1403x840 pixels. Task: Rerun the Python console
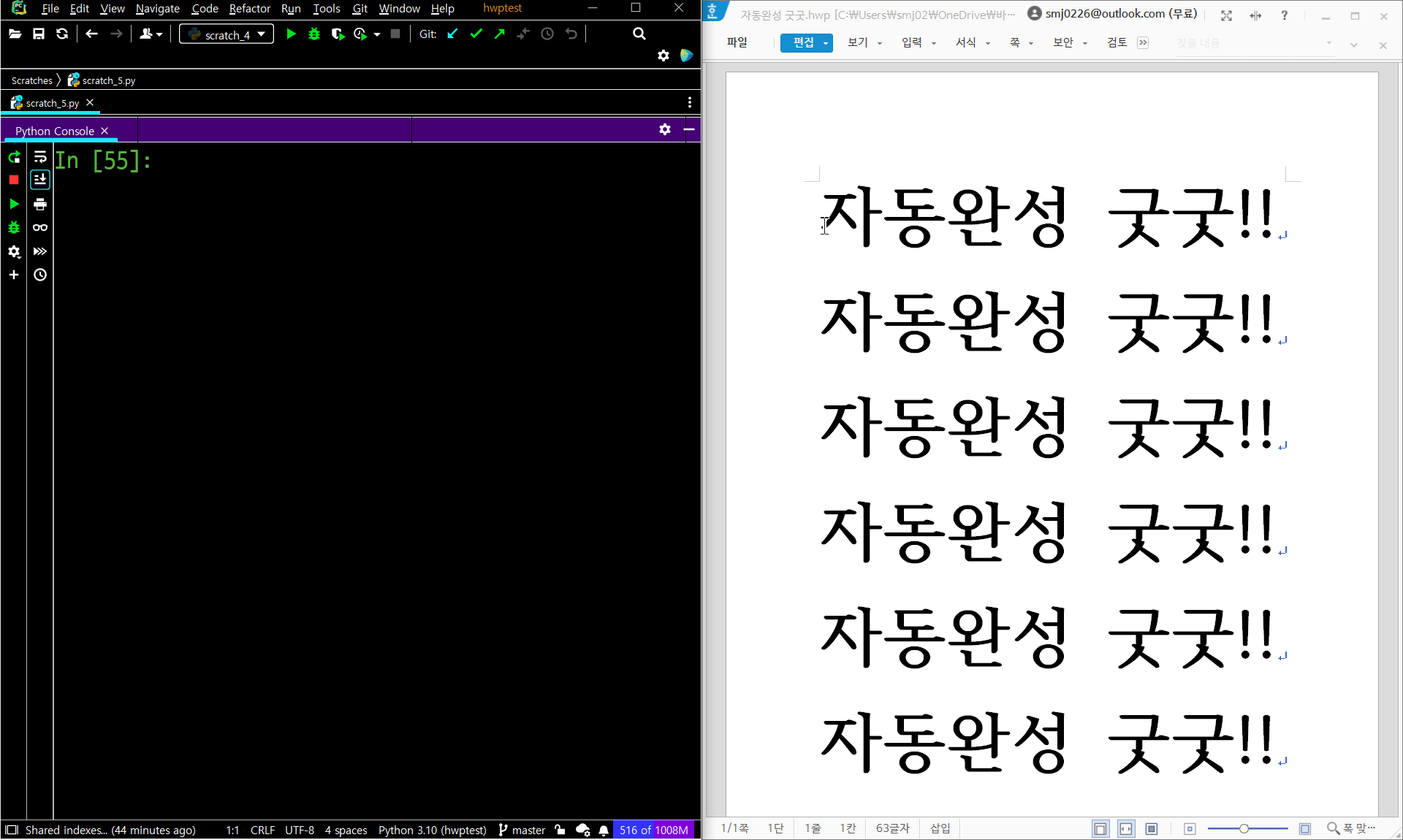tap(14, 157)
